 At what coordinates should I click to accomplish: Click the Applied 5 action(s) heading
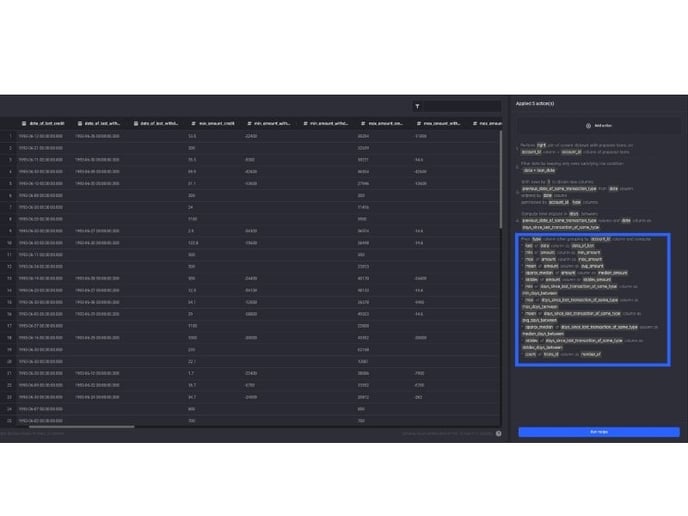click(535, 104)
